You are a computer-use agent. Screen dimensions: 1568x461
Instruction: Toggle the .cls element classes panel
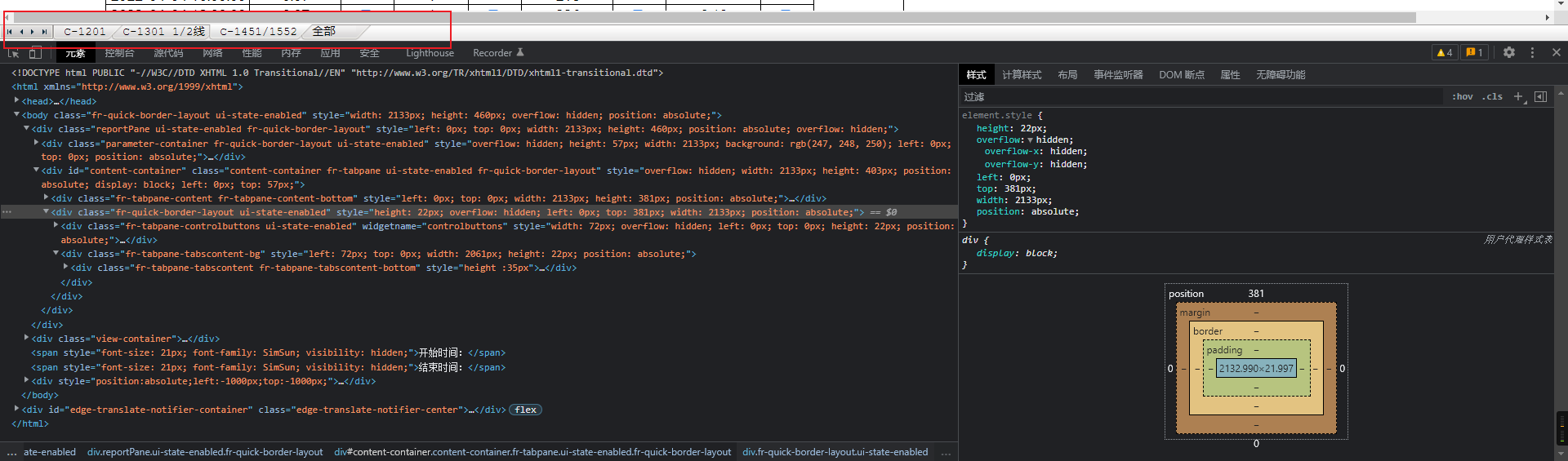click(x=1494, y=96)
